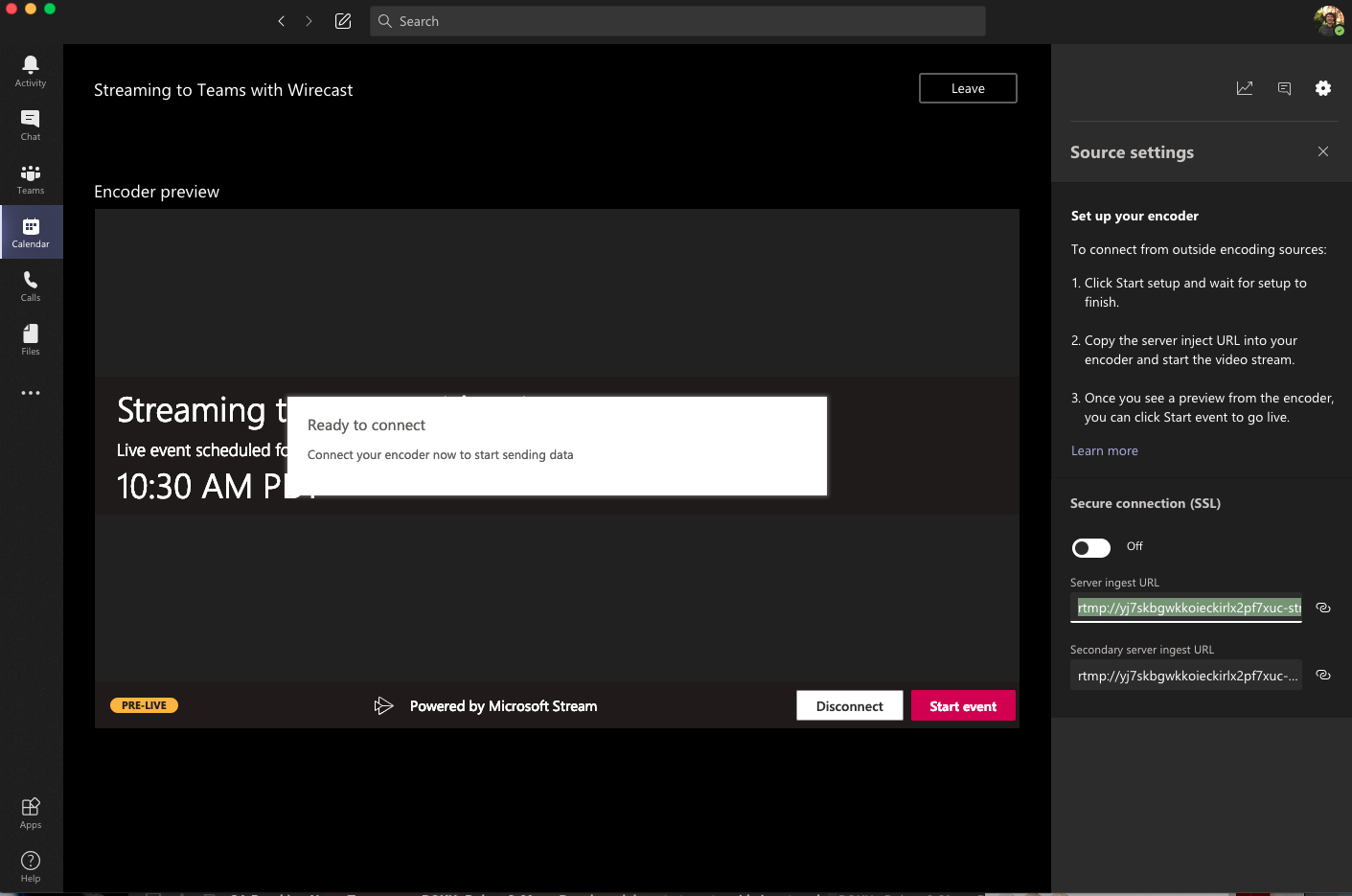The width and height of the screenshot is (1352, 896).
Task: Click the forward navigation chevron
Action: tap(307, 20)
